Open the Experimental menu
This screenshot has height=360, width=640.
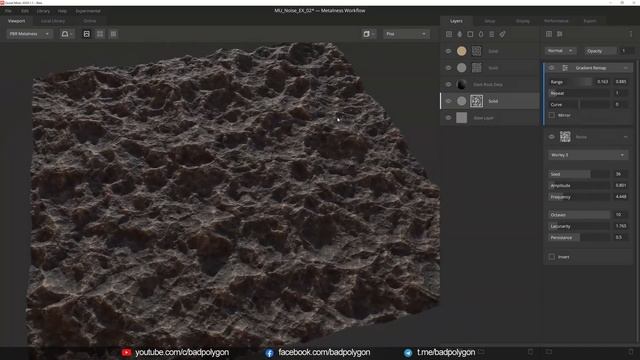(88, 11)
